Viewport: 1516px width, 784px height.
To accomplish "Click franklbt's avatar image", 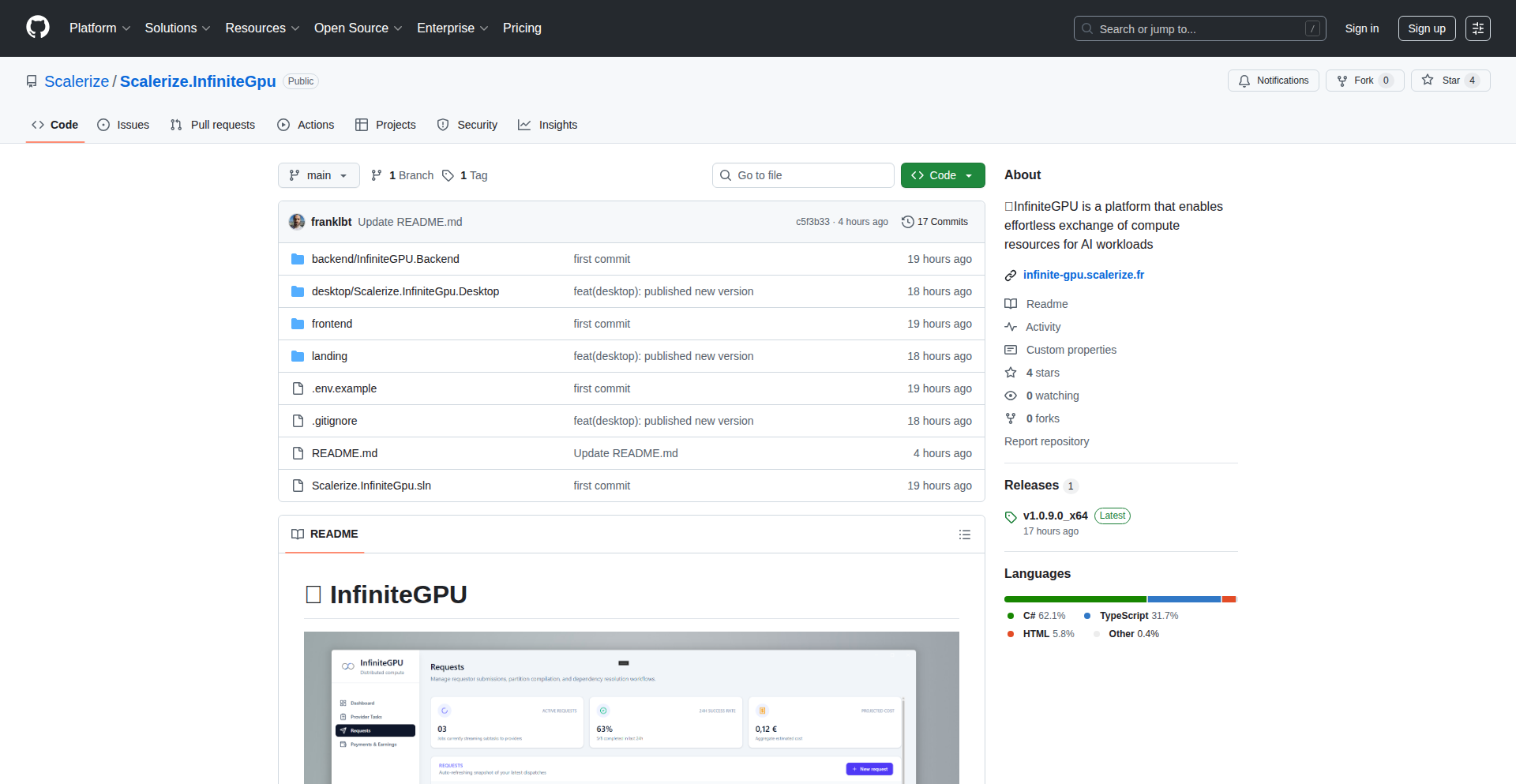I will [297, 222].
